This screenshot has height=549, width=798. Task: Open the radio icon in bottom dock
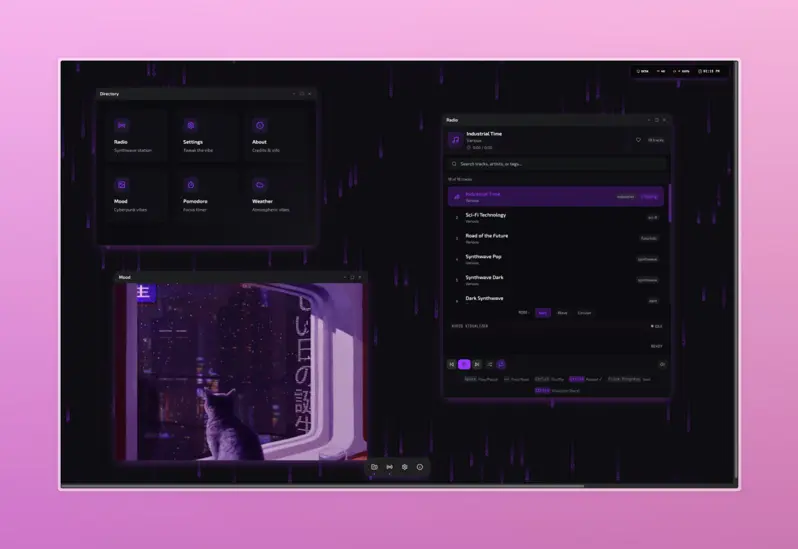coord(389,467)
